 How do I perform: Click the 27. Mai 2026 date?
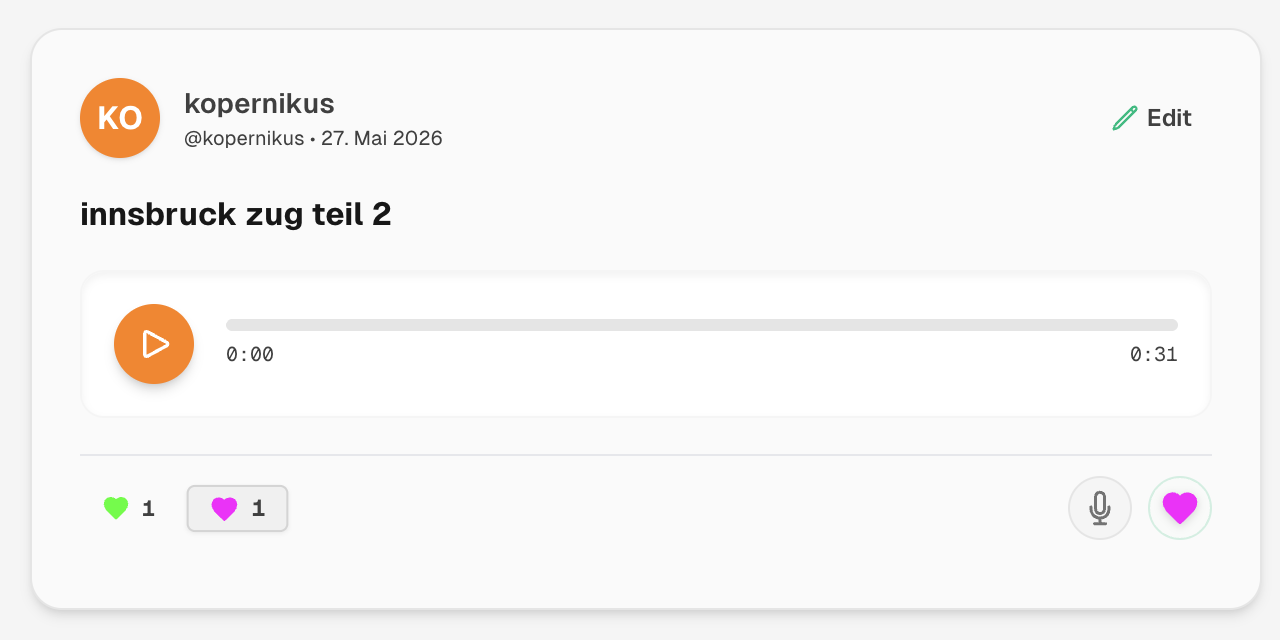pyautogui.click(x=382, y=138)
